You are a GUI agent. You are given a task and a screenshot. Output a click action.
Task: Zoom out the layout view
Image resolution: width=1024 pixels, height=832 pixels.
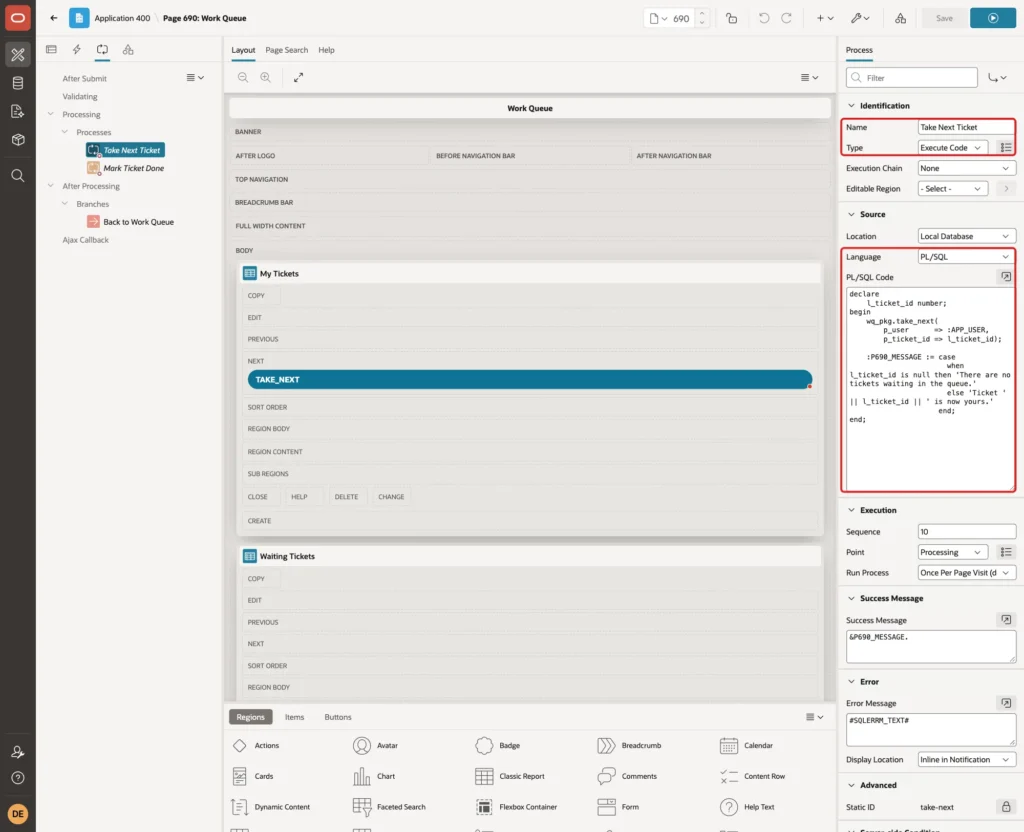[243, 77]
